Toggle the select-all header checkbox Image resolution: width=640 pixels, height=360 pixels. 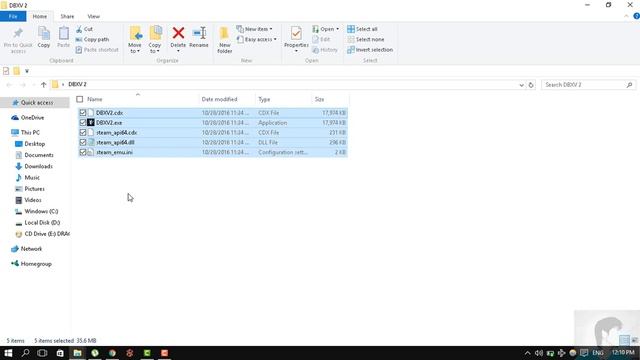point(80,99)
